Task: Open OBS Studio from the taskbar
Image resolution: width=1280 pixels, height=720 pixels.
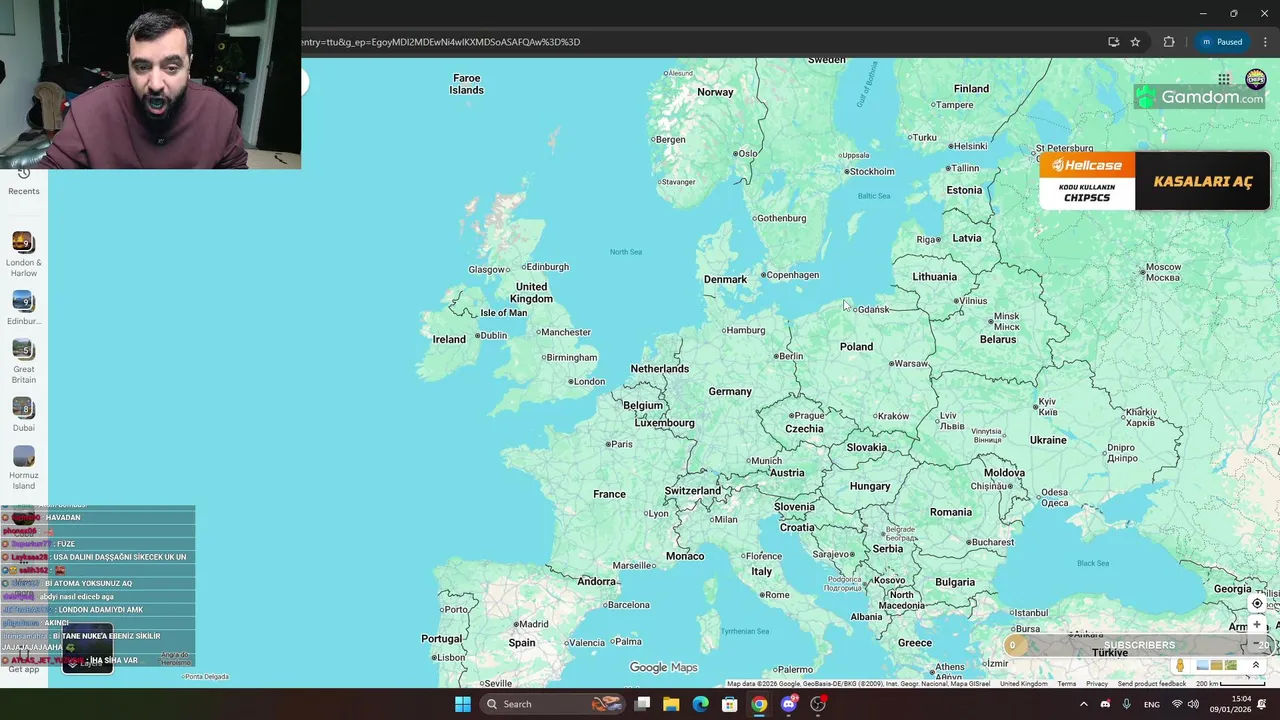Action: click(818, 704)
